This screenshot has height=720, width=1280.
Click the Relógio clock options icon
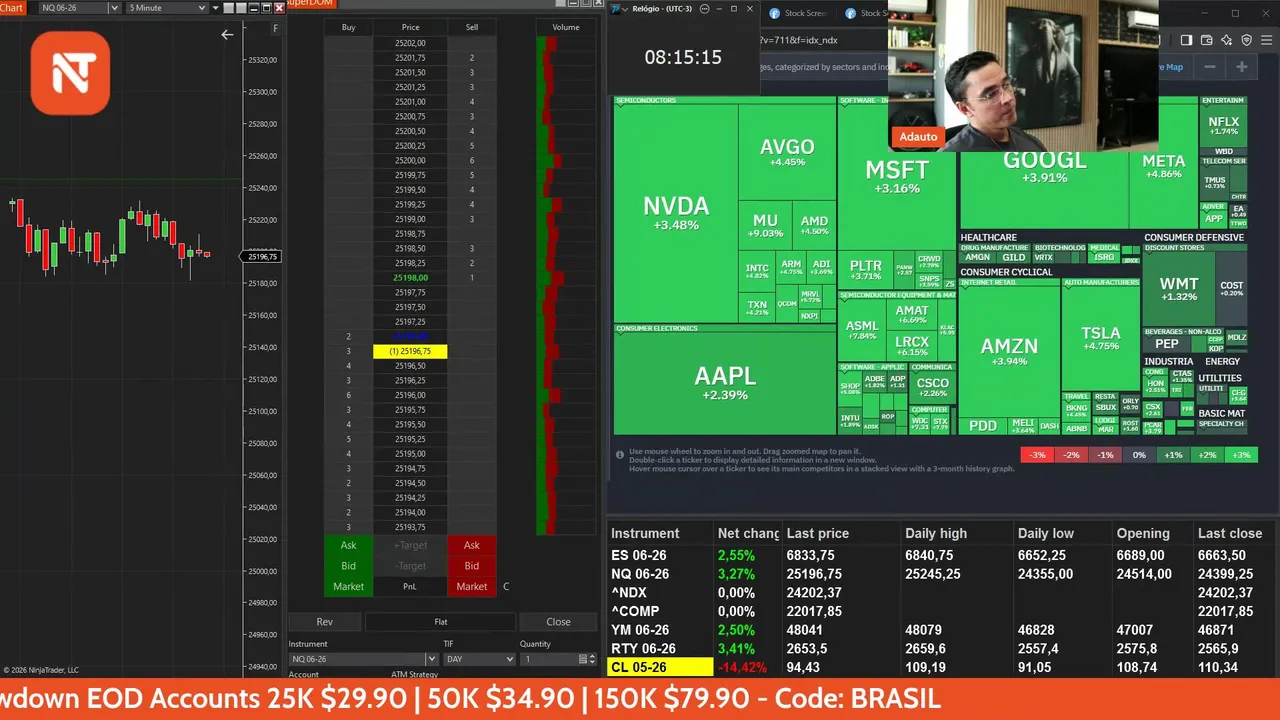pos(704,9)
